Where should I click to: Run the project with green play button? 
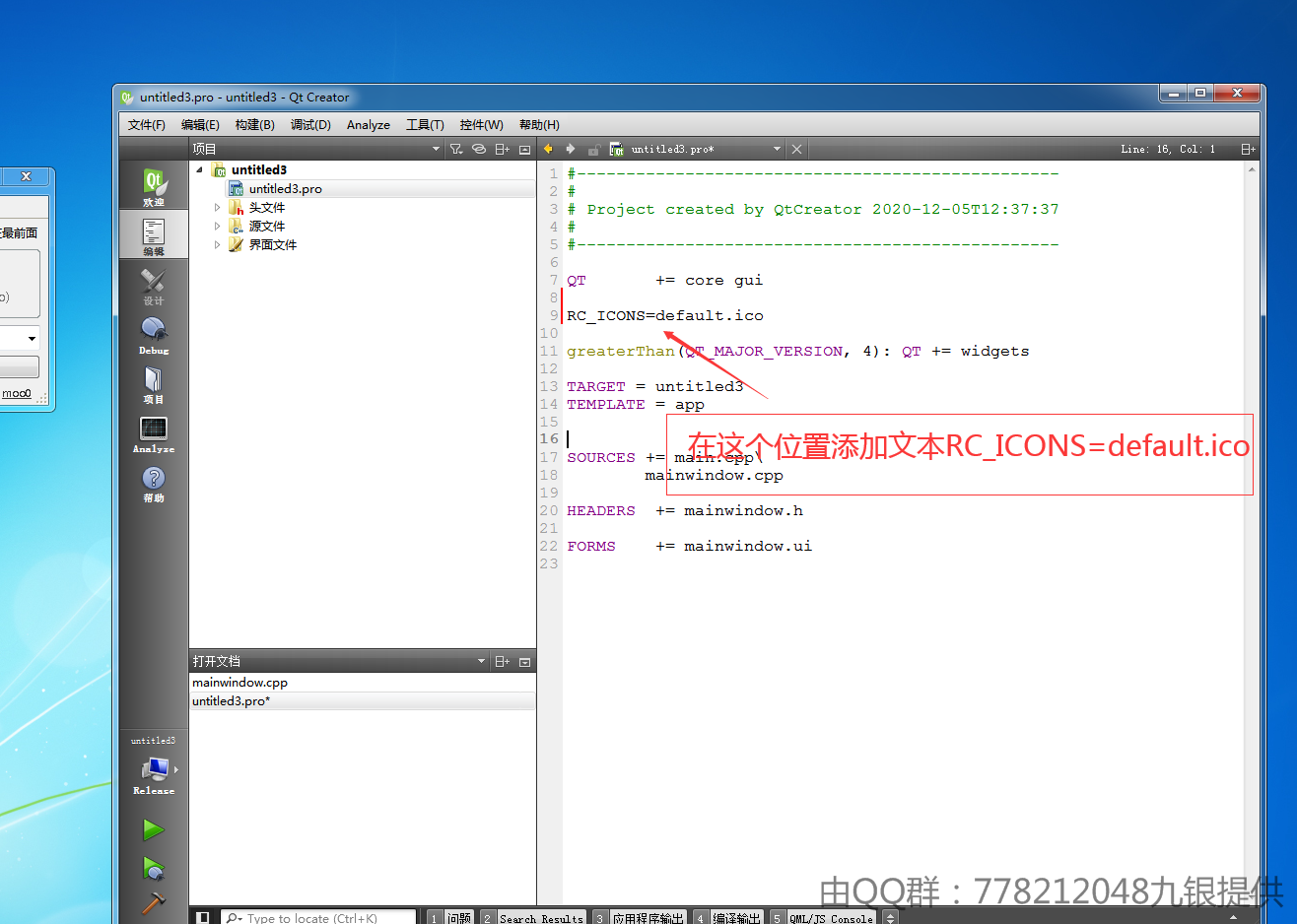[x=154, y=829]
